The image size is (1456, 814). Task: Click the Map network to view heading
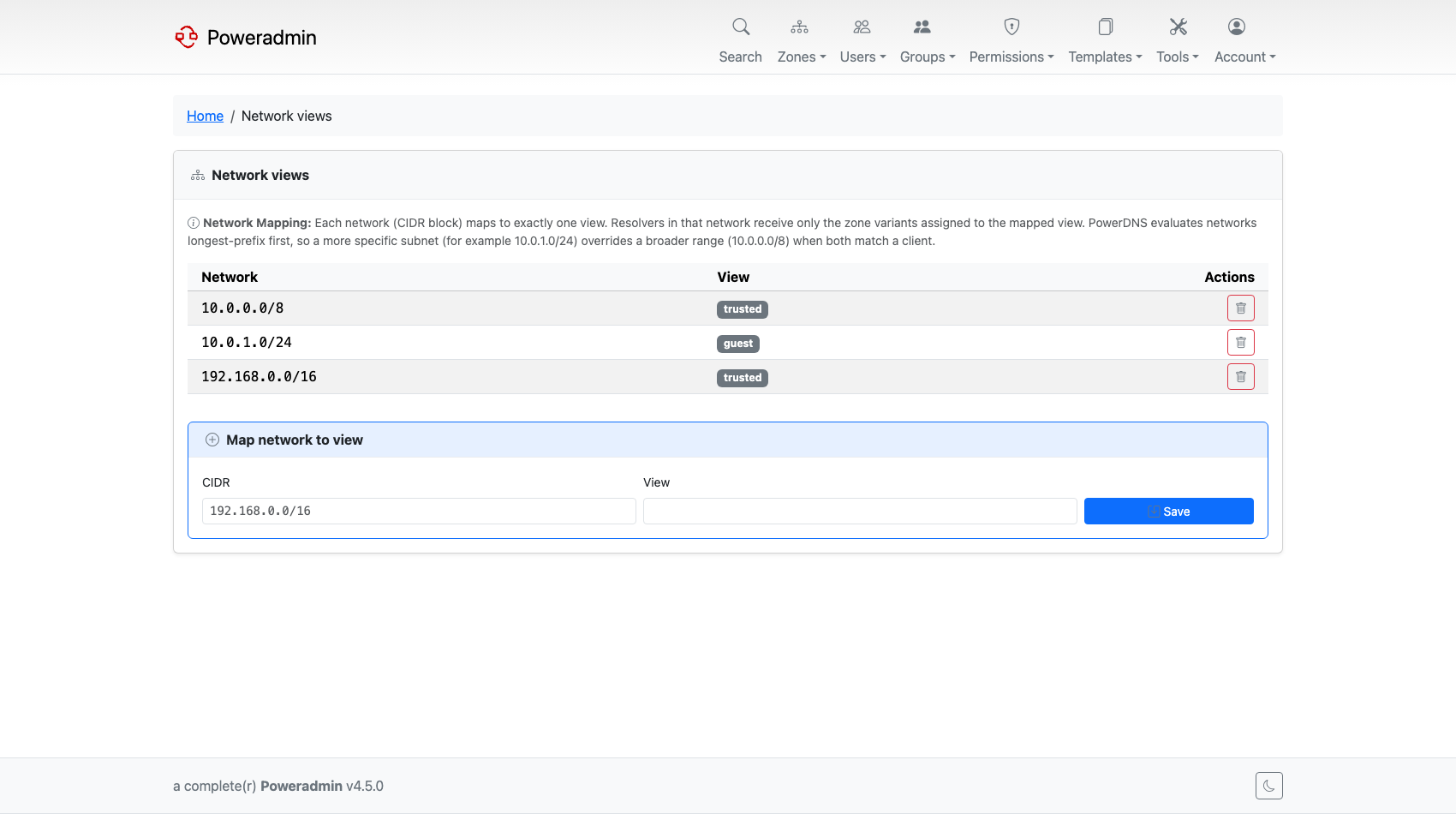295,440
